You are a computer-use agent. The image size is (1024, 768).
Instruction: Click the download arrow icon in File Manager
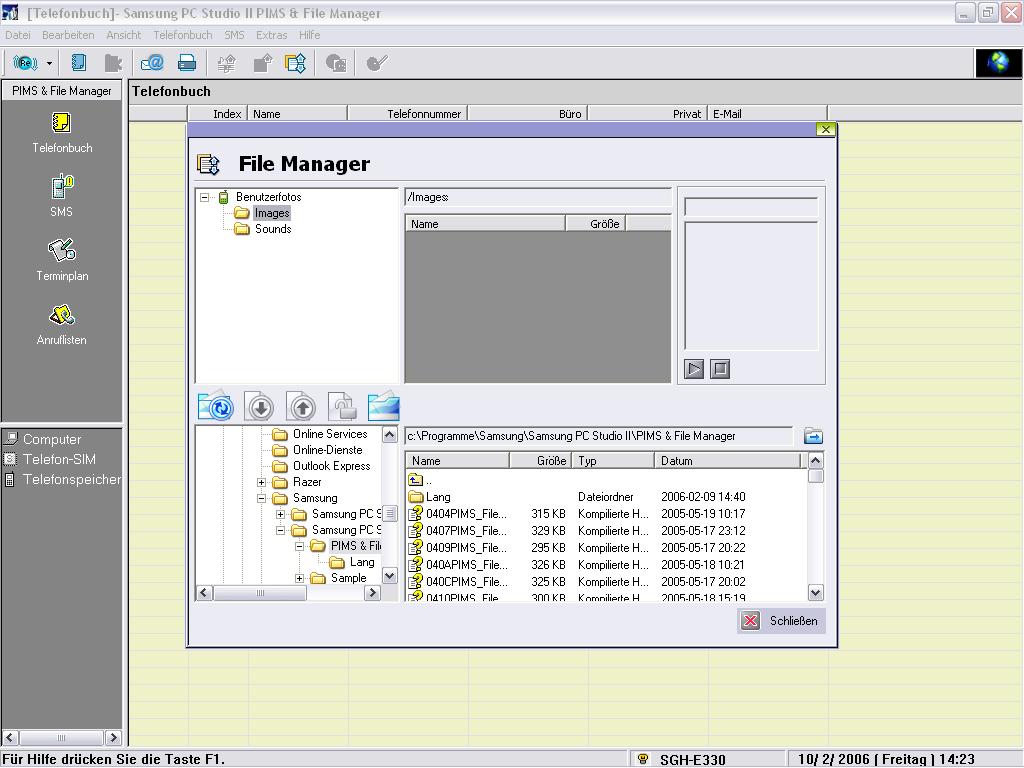pyautogui.click(x=260, y=406)
